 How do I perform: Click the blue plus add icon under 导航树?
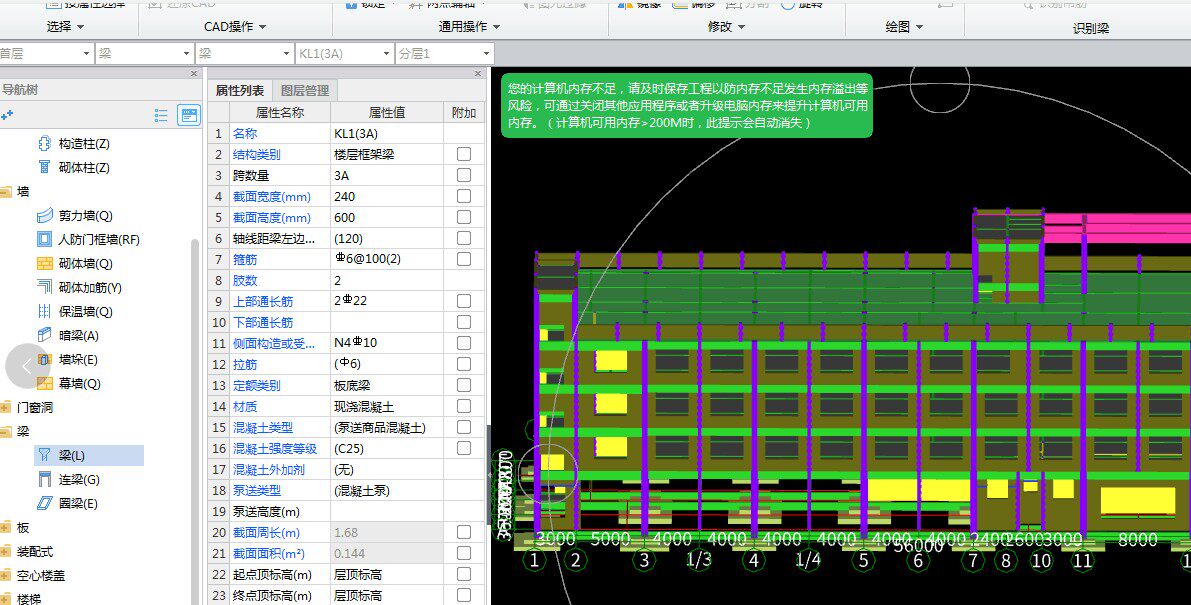coord(7,115)
